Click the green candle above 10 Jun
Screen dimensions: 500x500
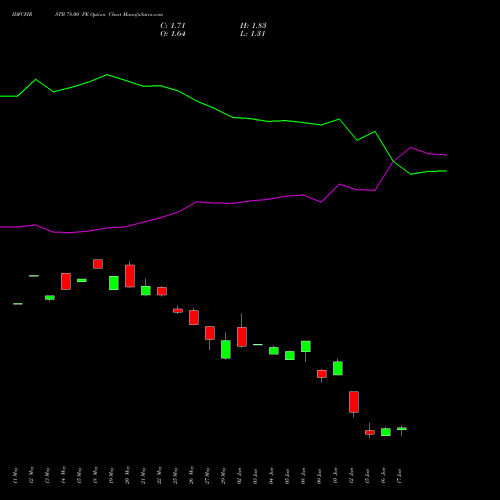(x=338, y=368)
